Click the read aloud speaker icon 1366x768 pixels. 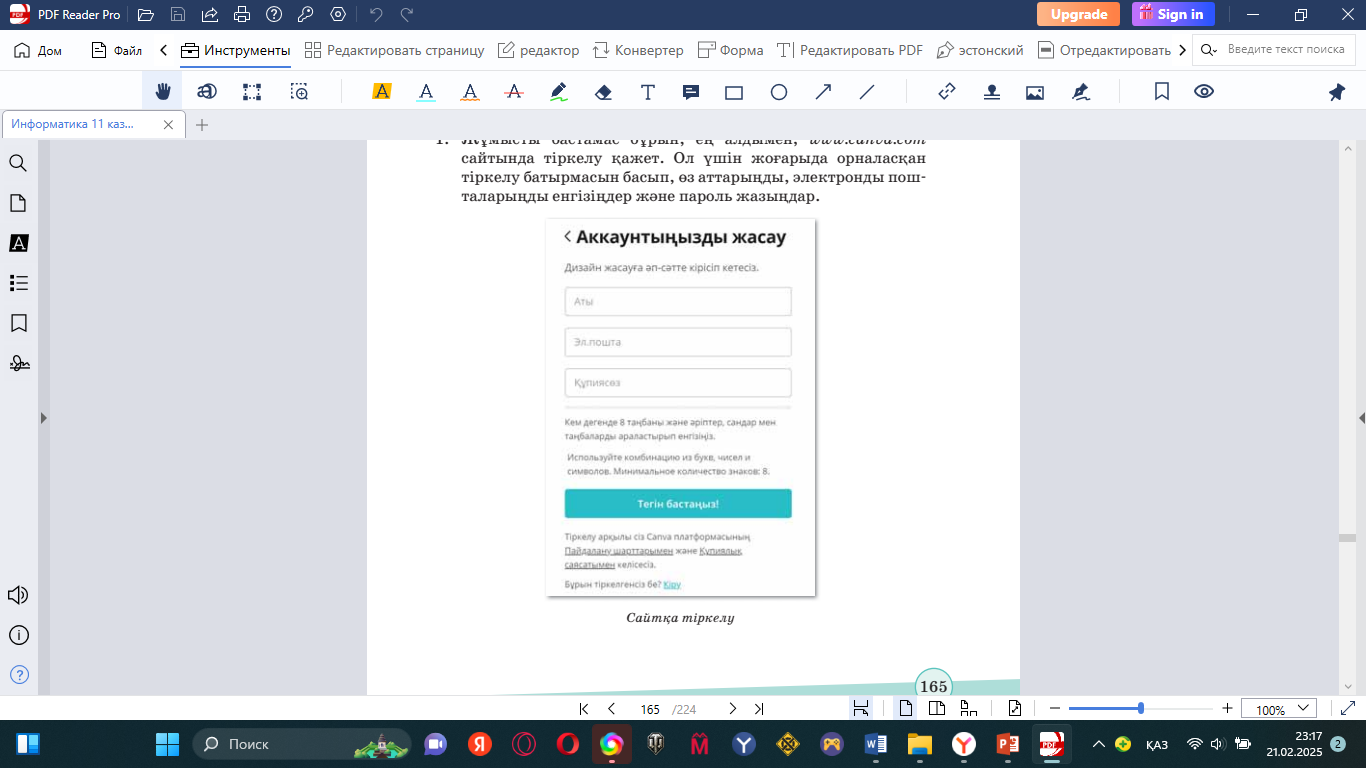tap(18, 595)
